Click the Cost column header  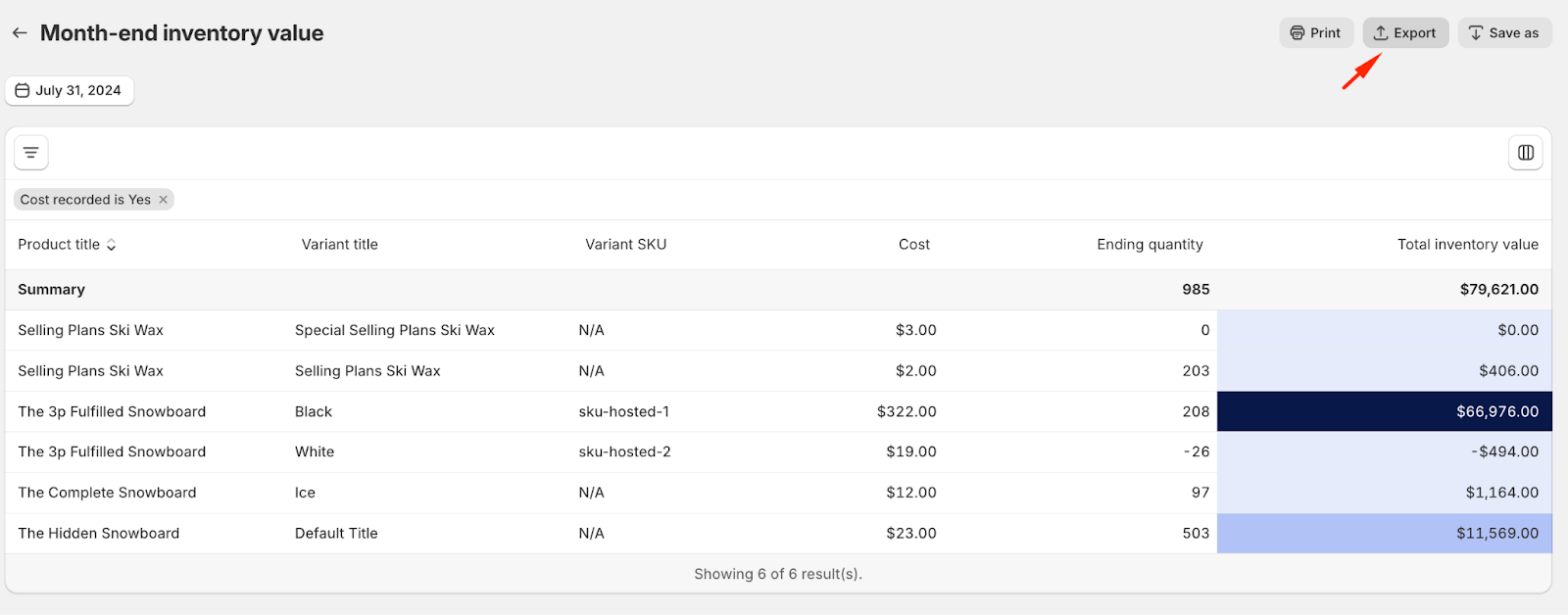point(913,245)
